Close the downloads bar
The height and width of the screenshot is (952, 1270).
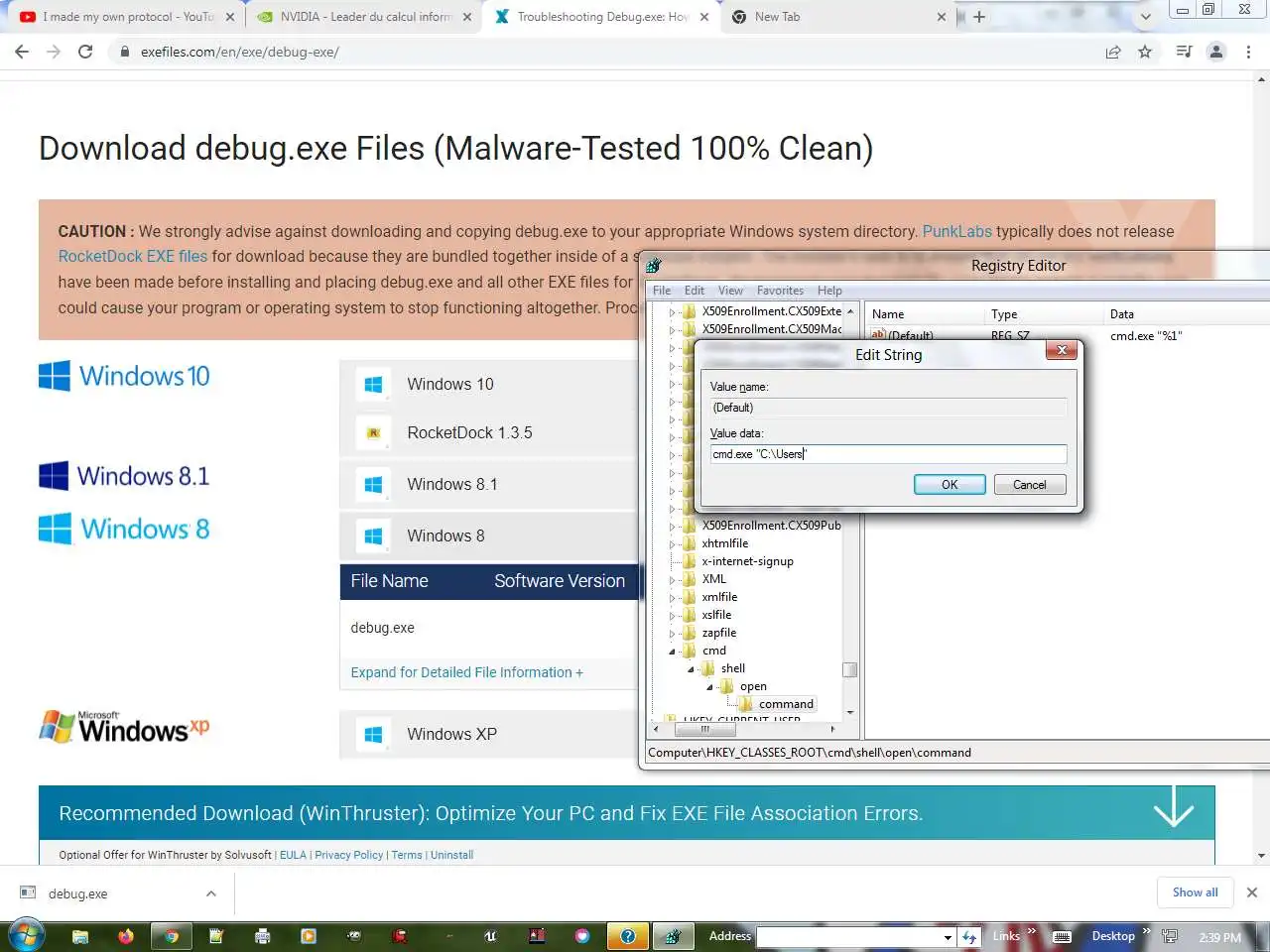tap(1251, 892)
